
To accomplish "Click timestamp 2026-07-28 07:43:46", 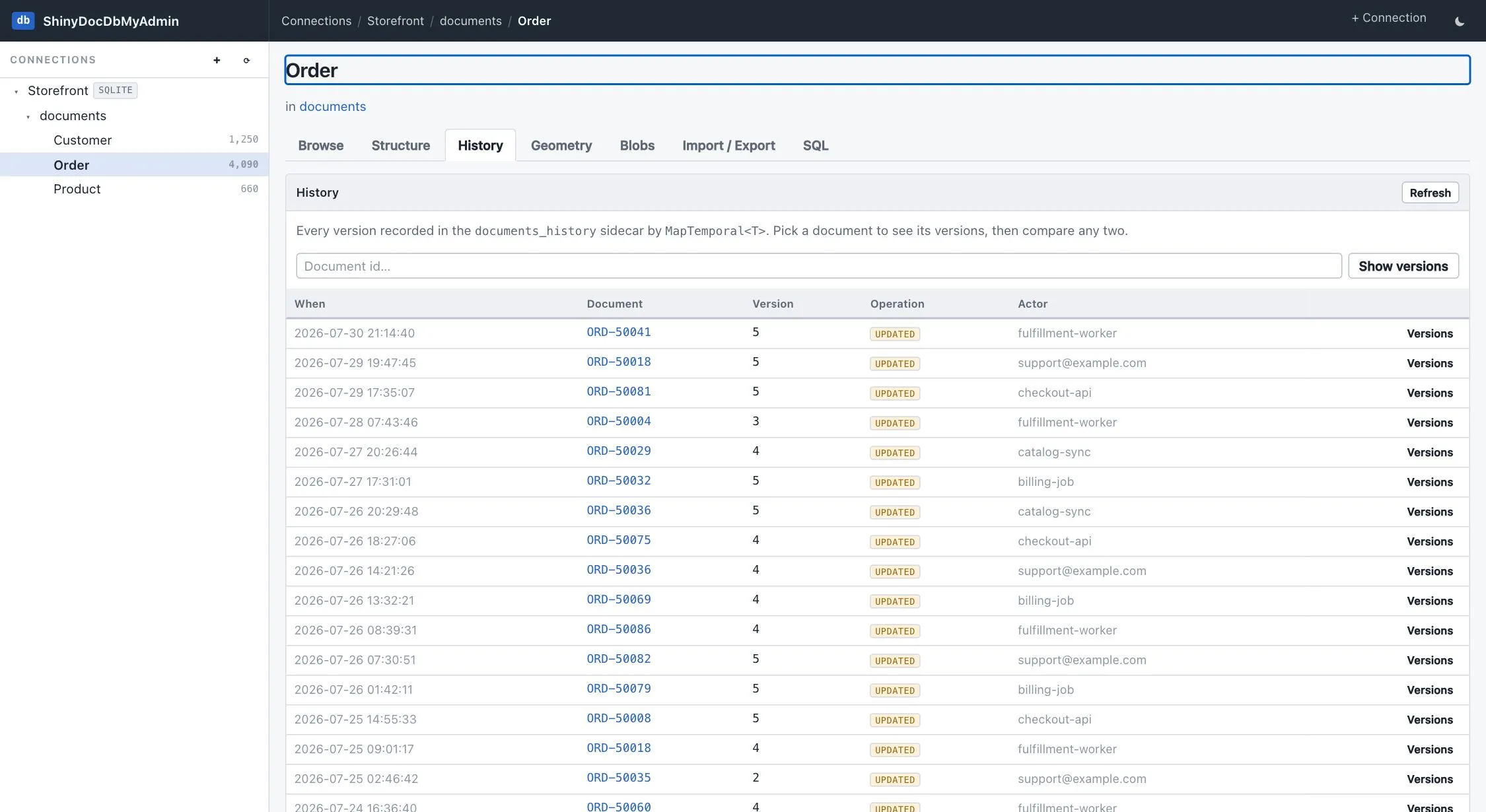I will (356, 423).
